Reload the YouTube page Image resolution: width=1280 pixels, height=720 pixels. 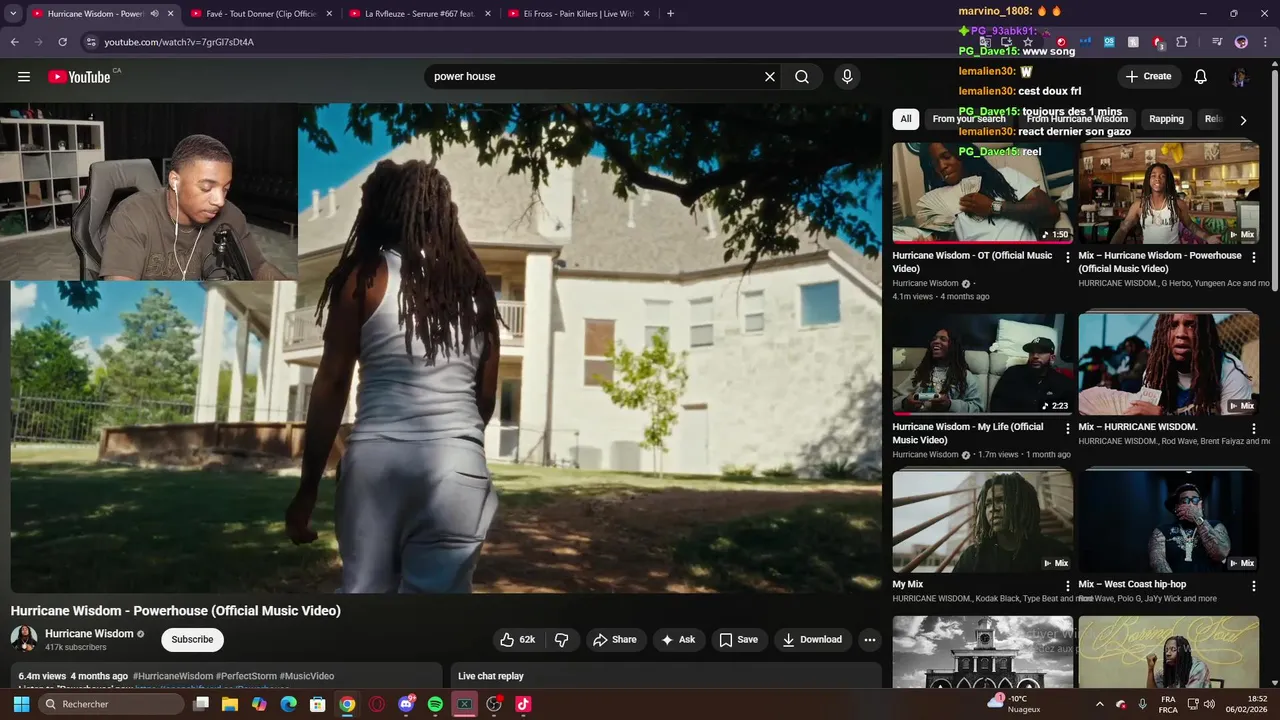63,42
